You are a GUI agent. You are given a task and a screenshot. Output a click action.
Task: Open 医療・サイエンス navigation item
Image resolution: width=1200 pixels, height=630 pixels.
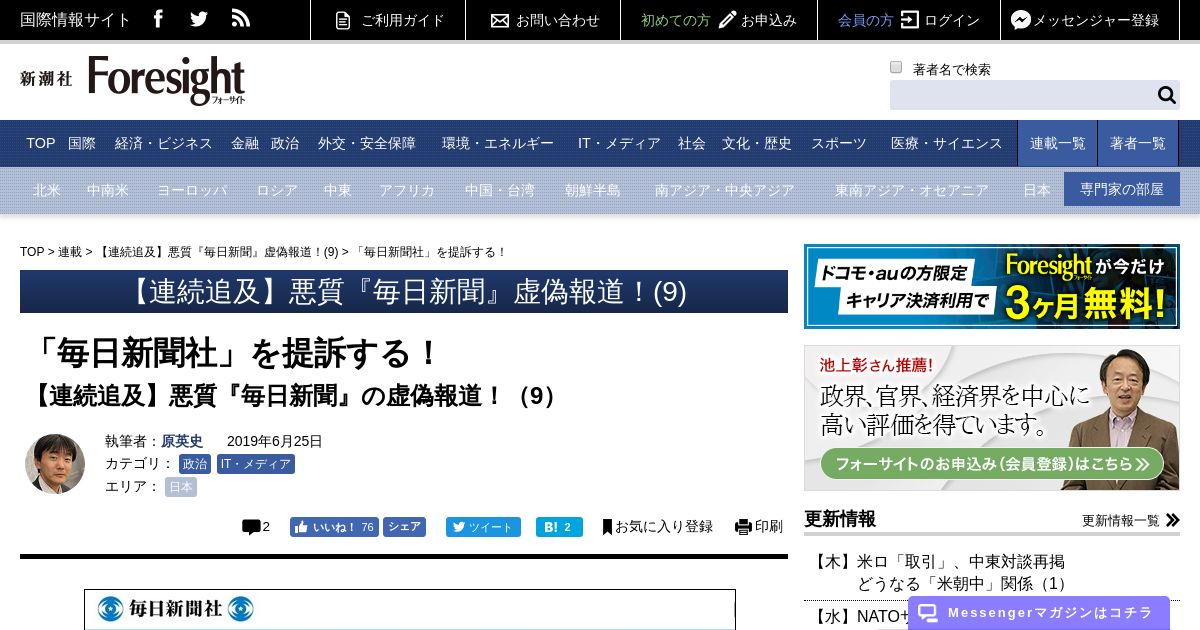pyautogui.click(x=947, y=143)
